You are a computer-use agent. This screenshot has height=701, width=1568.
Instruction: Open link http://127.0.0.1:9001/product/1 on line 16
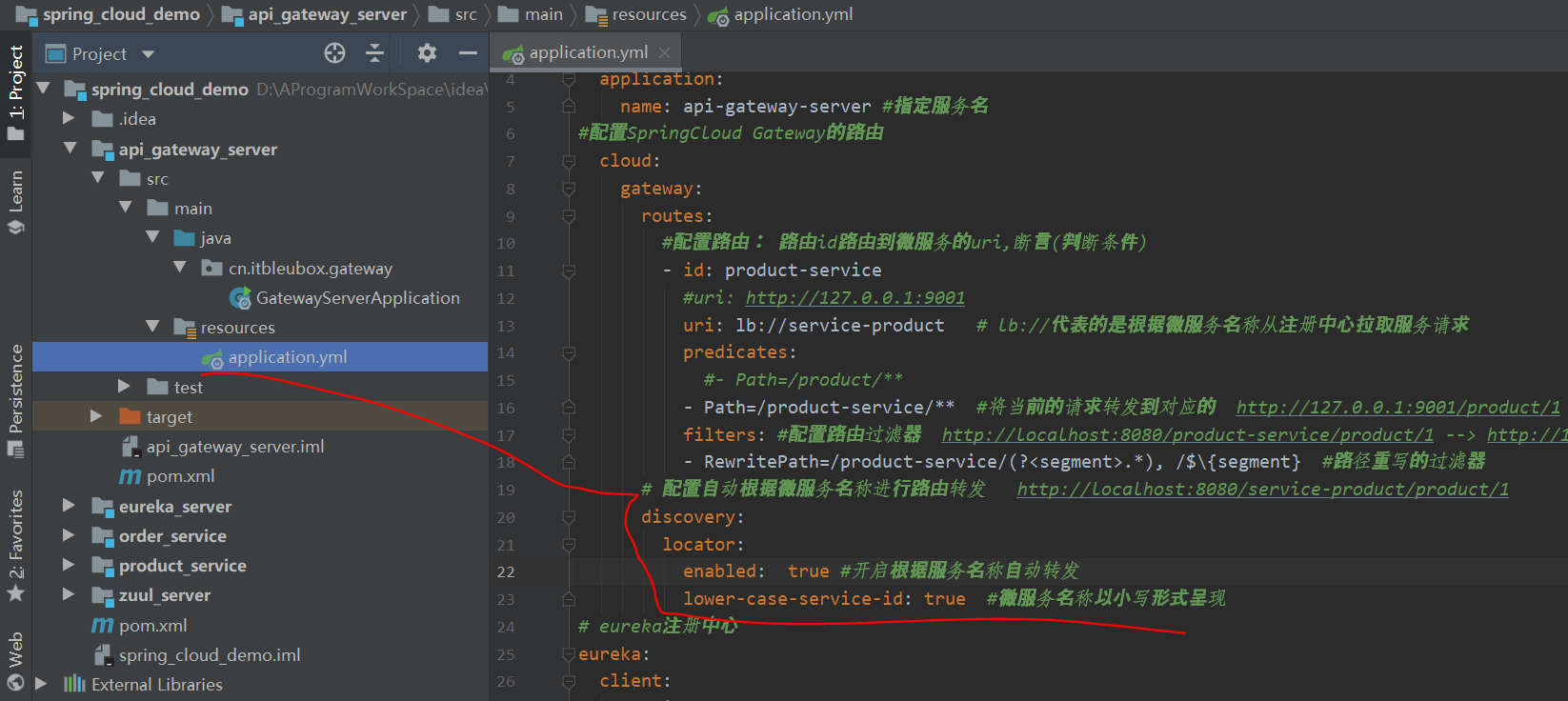point(1398,408)
